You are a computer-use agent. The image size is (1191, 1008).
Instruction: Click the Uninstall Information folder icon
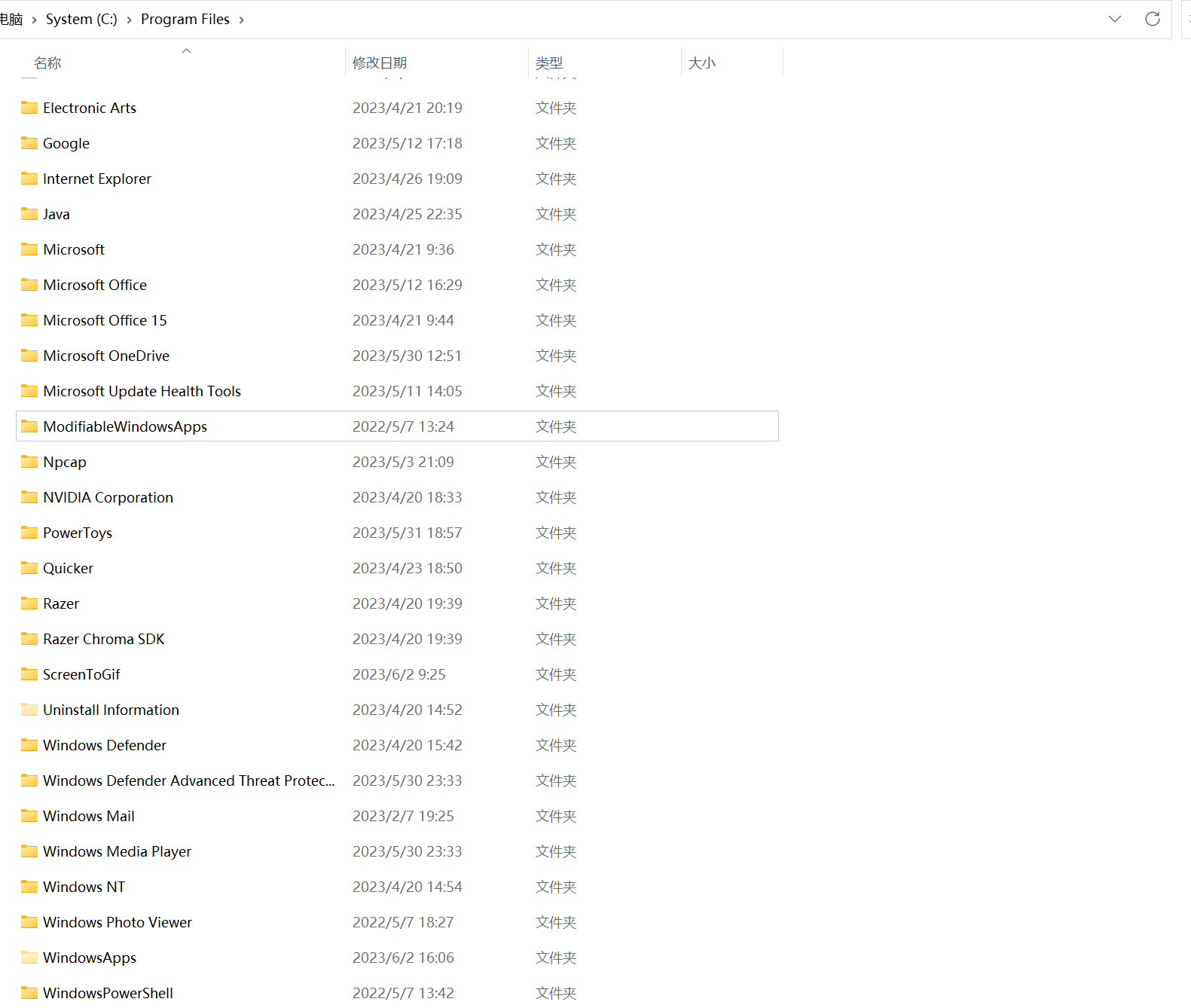(29, 710)
